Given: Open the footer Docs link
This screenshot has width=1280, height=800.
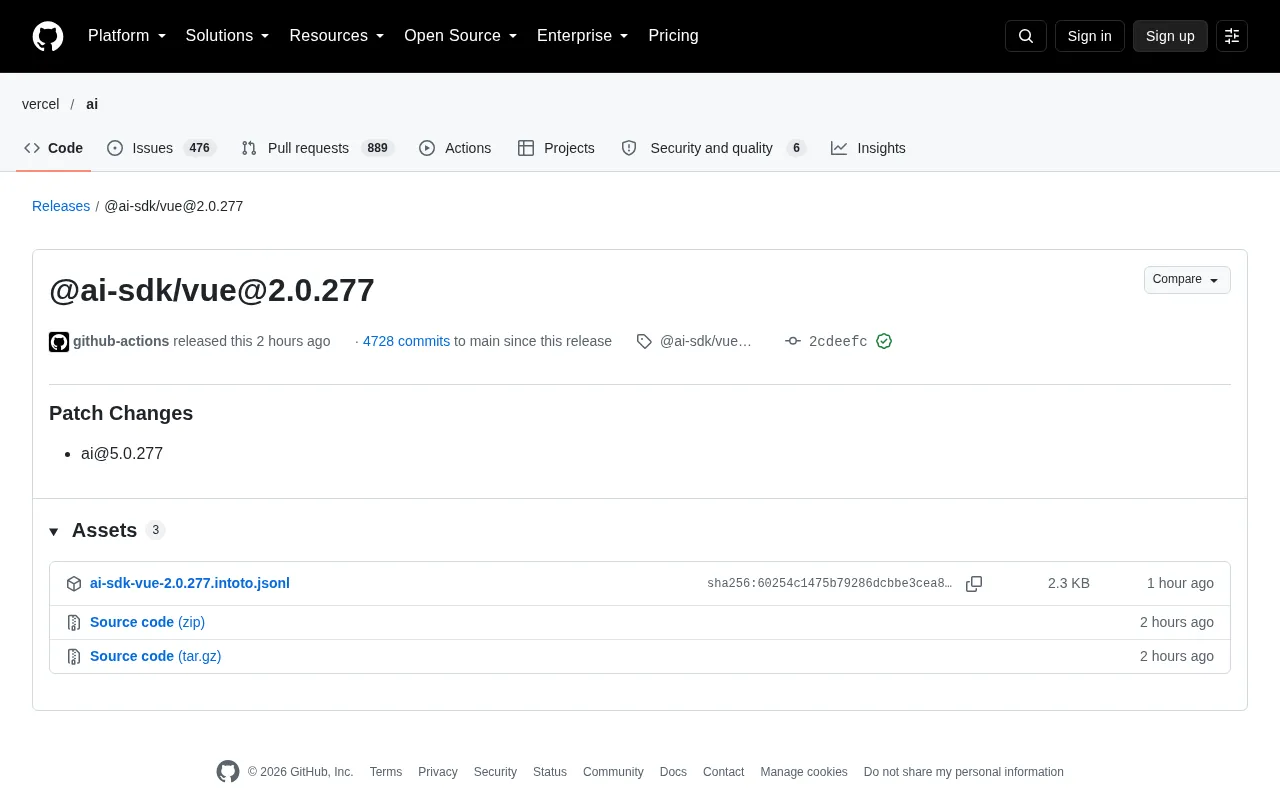Looking at the screenshot, I should pos(673,772).
